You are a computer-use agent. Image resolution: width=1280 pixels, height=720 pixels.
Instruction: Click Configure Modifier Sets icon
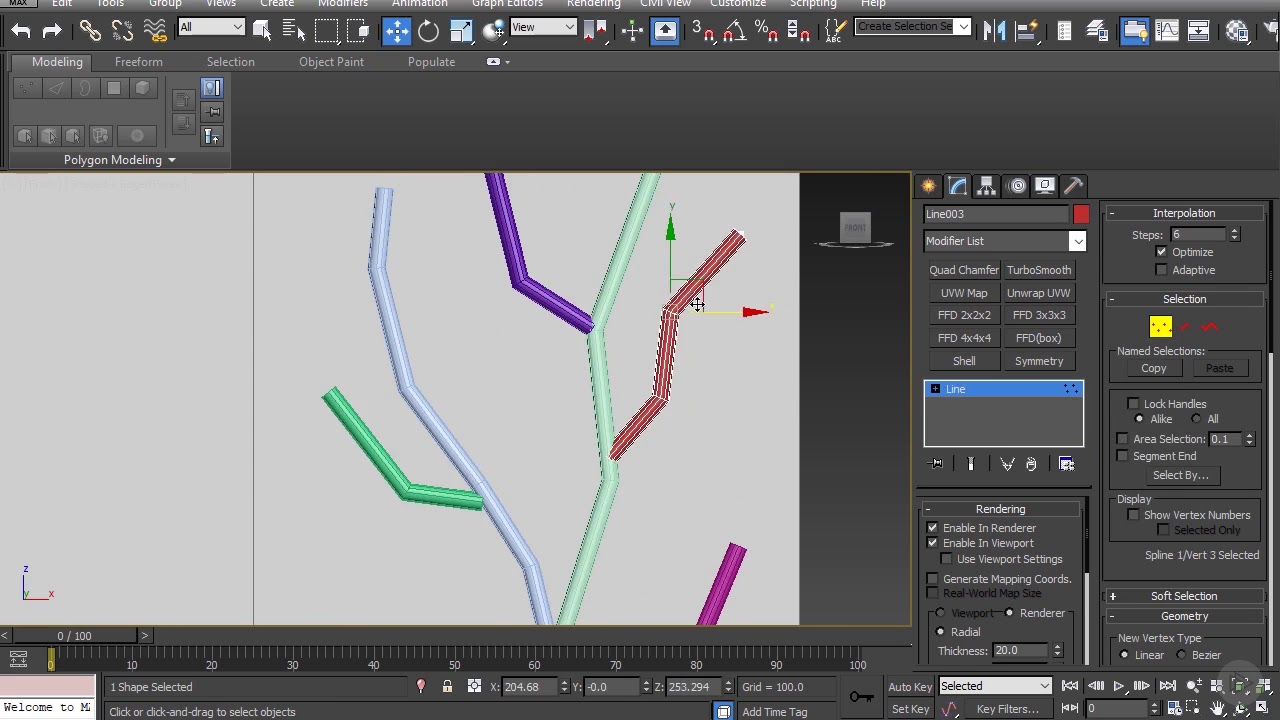tap(1066, 464)
